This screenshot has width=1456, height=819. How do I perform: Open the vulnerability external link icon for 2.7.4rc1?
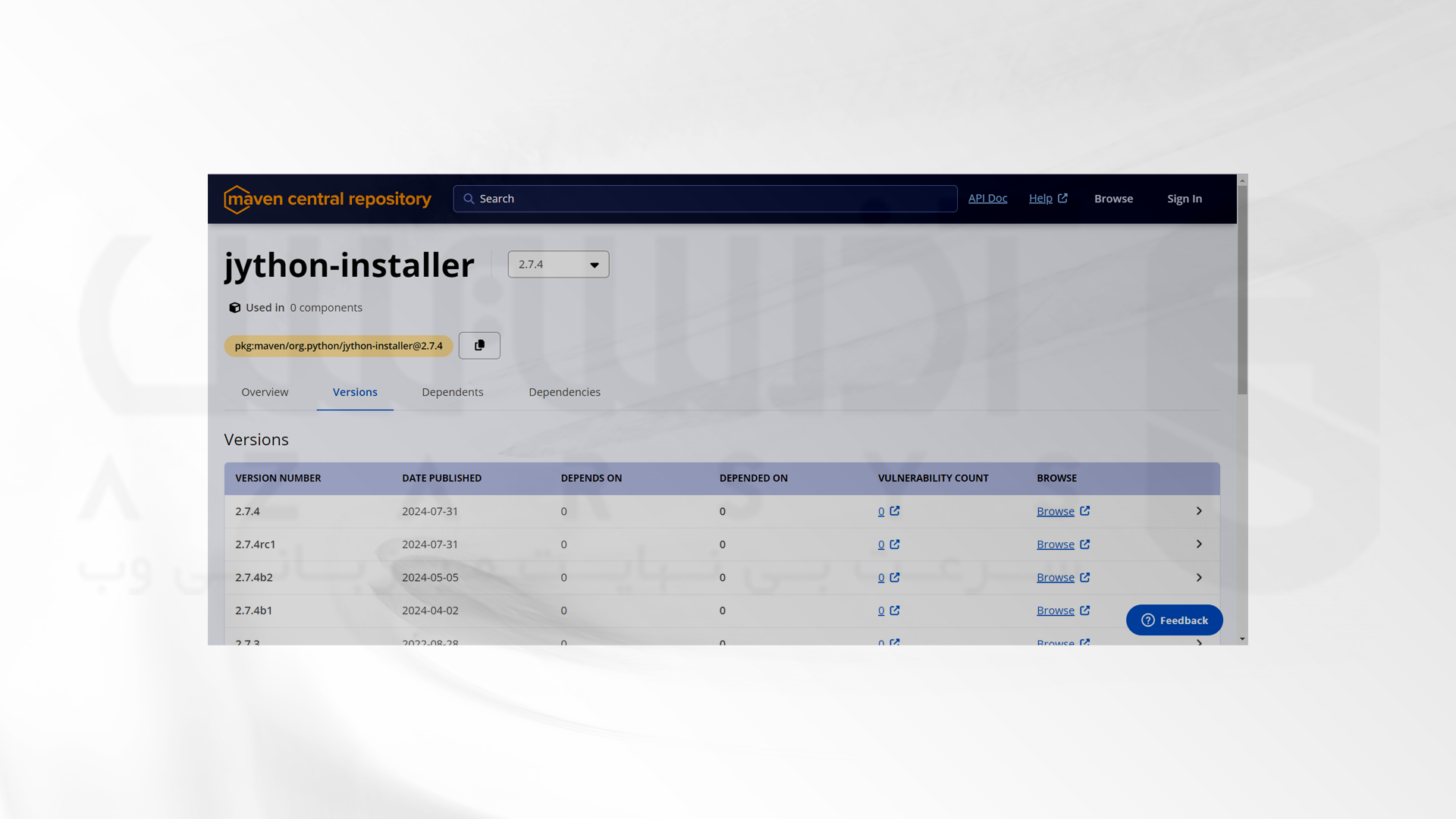895,544
